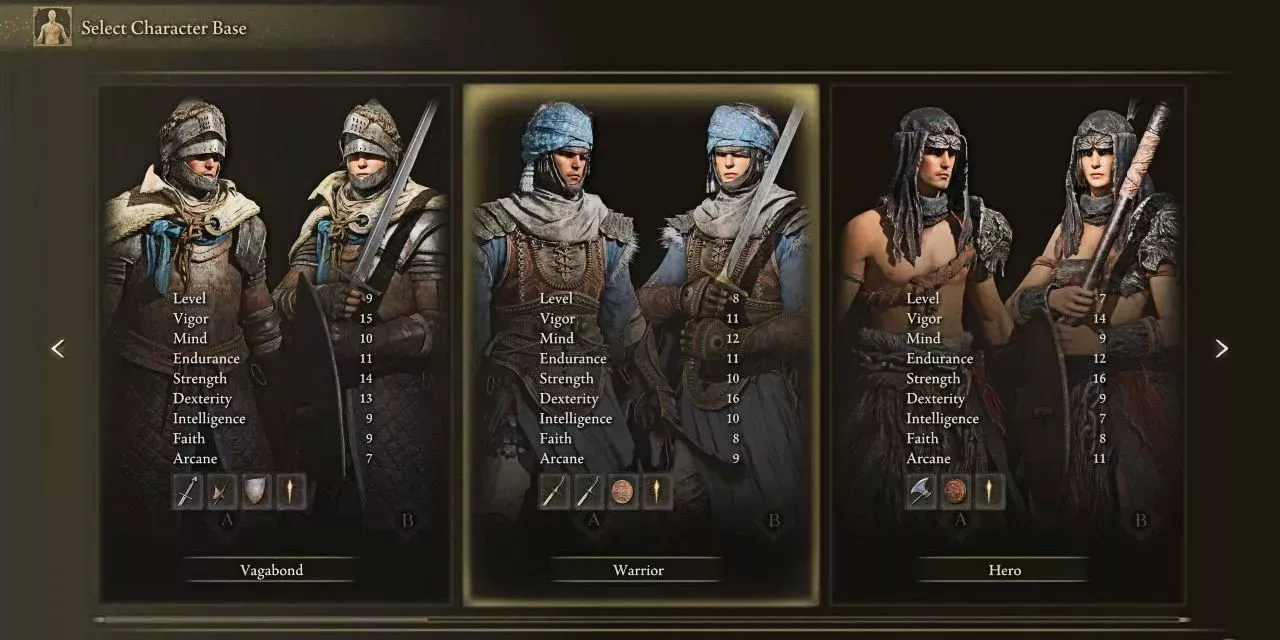This screenshot has height=640, width=1280.
Task: Select the Warrior class label
Action: (x=638, y=570)
